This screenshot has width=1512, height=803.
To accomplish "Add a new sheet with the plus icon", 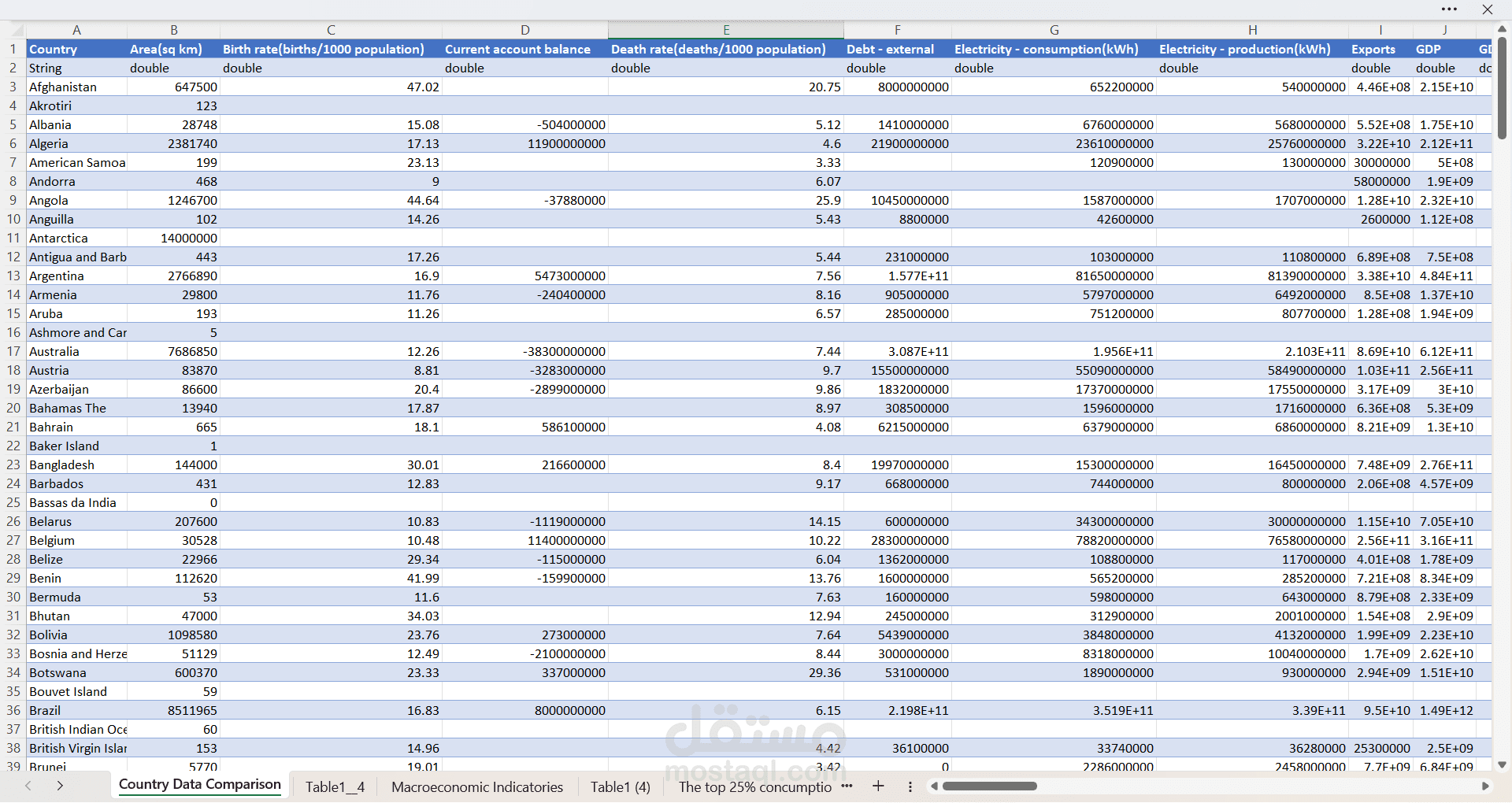I will click(x=878, y=786).
